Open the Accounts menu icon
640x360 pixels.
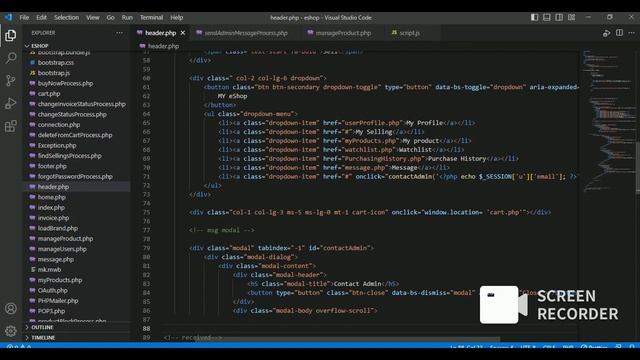click(11, 309)
